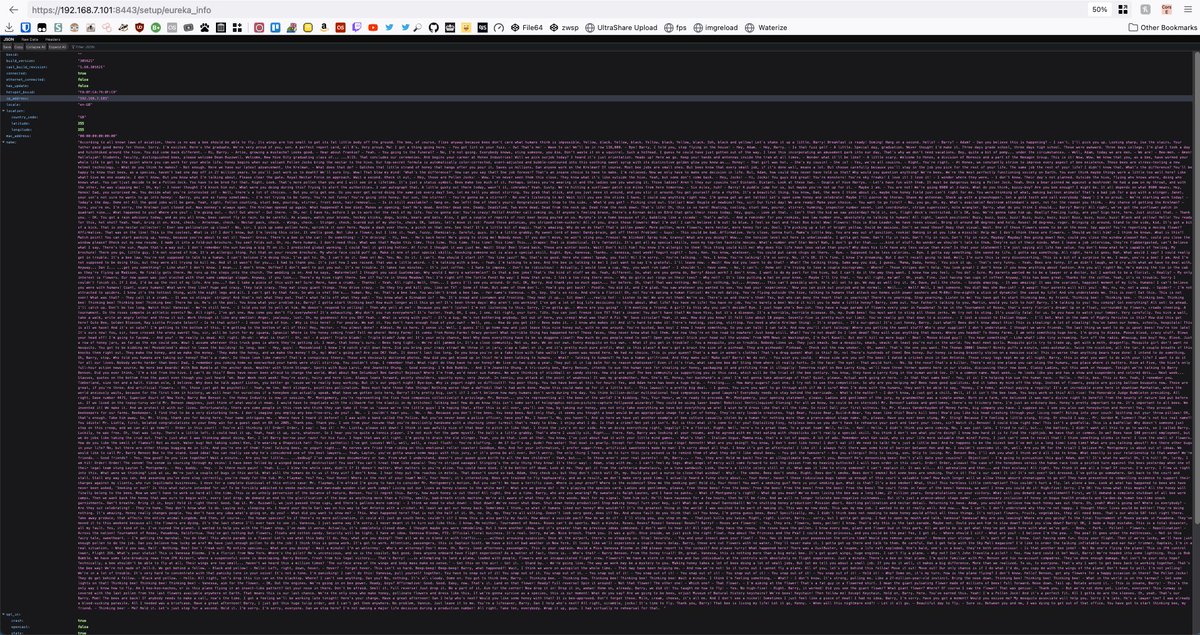Click Expand All in JSON viewer

coord(57,47)
